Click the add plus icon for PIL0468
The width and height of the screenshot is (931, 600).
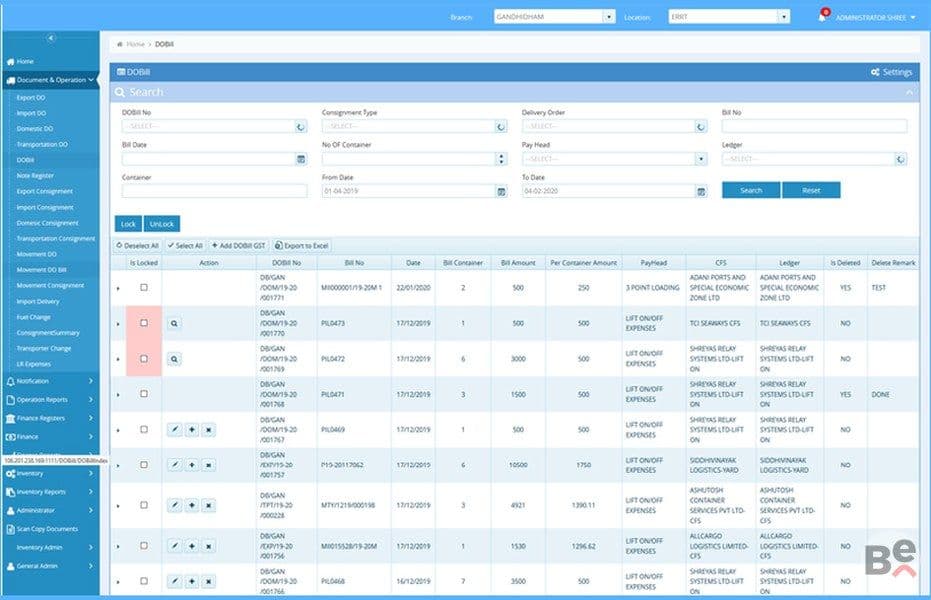(x=192, y=582)
